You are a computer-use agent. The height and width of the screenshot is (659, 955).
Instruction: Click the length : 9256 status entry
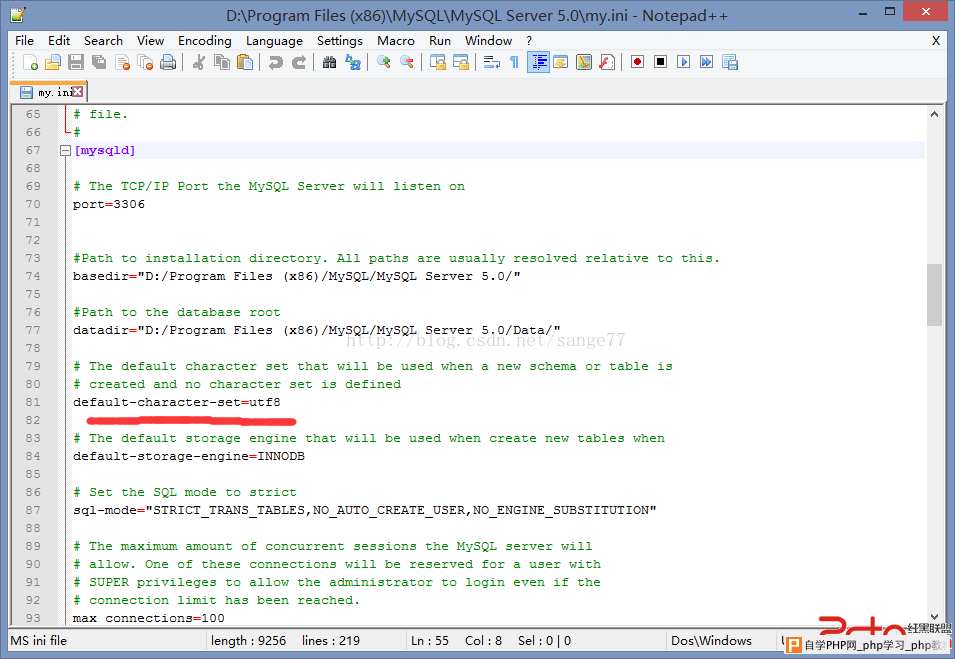tap(248, 641)
